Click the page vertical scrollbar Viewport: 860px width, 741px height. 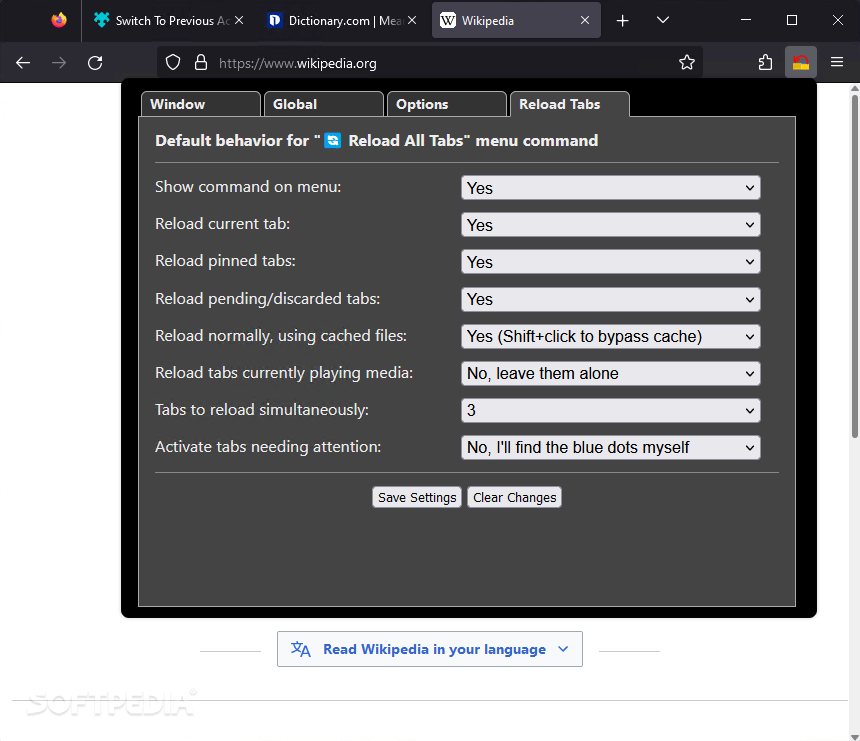pos(855,266)
